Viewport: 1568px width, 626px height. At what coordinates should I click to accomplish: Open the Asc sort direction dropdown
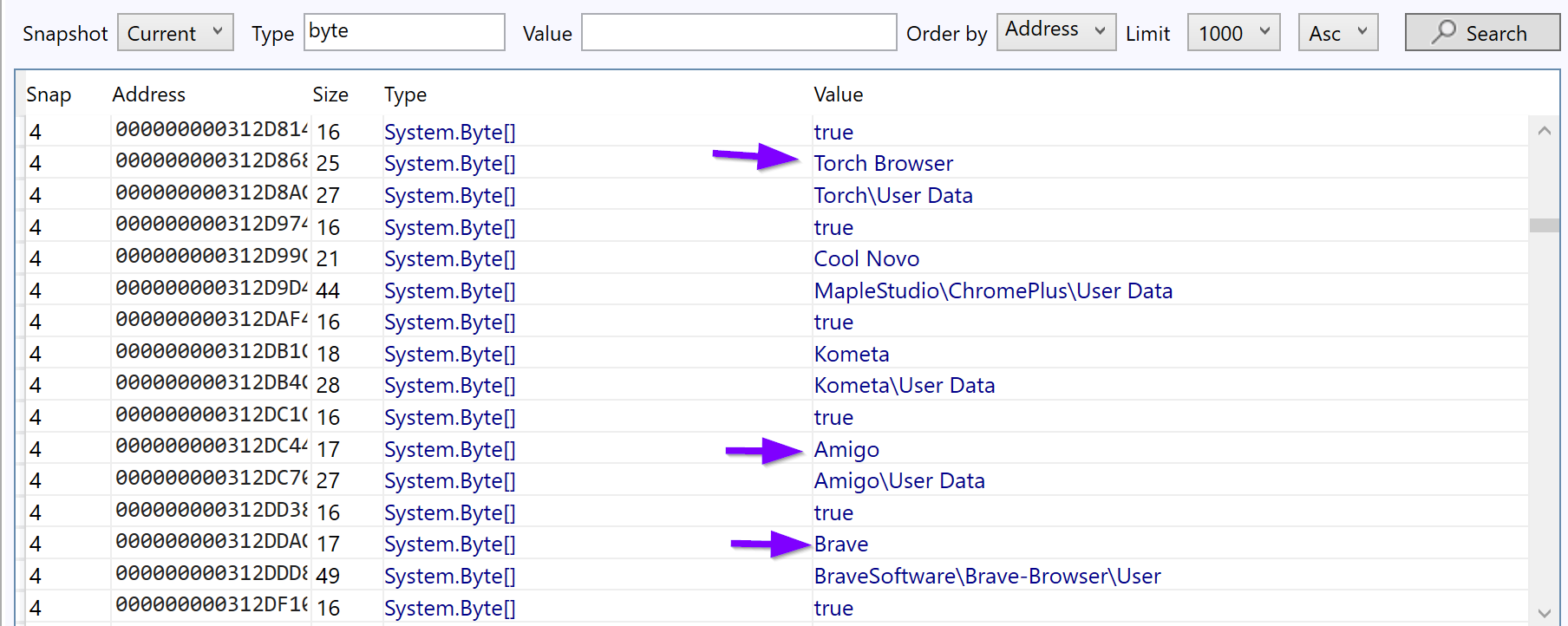click(x=1337, y=33)
